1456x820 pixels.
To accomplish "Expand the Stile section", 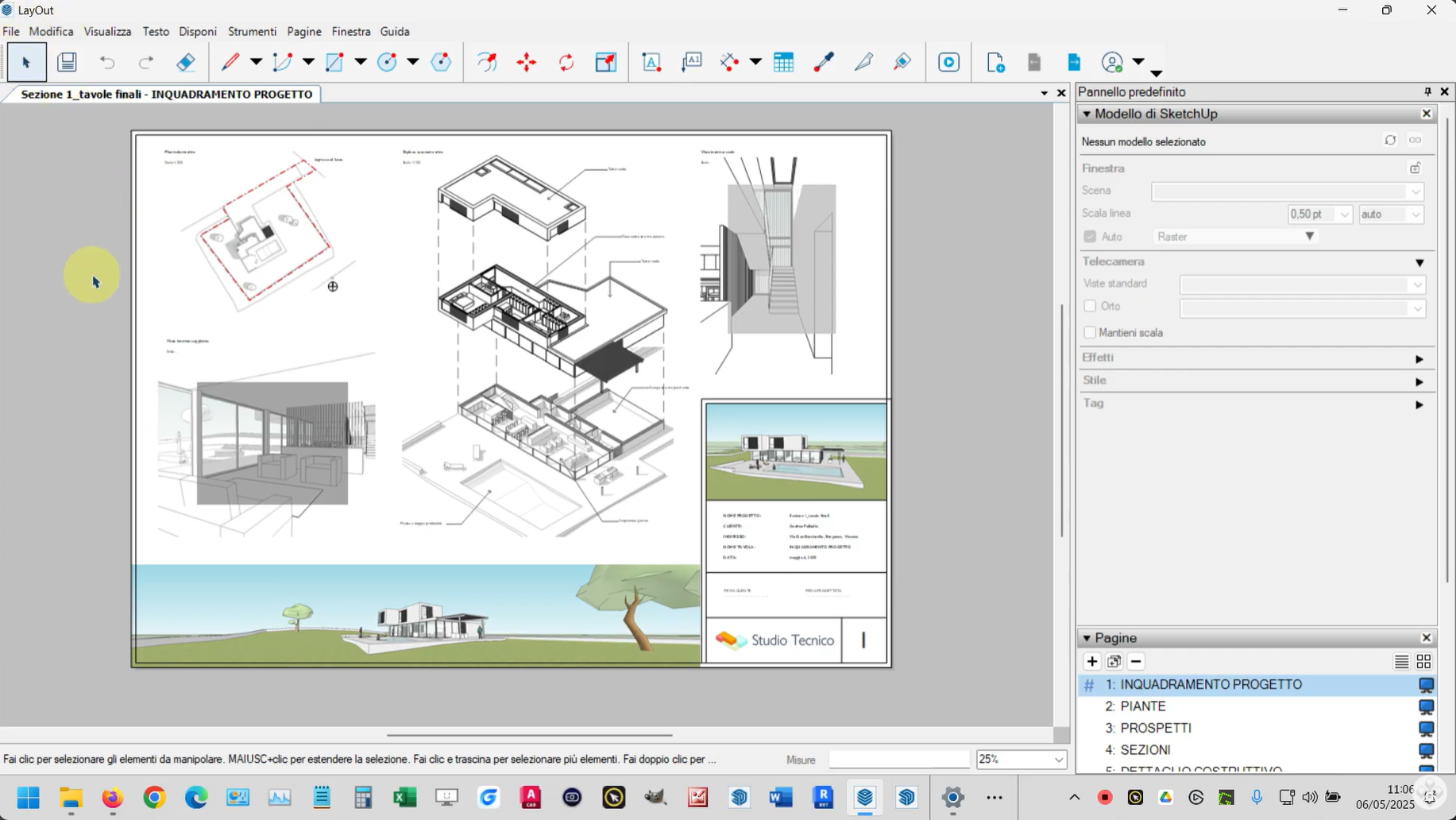I will [x=1419, y=382].
